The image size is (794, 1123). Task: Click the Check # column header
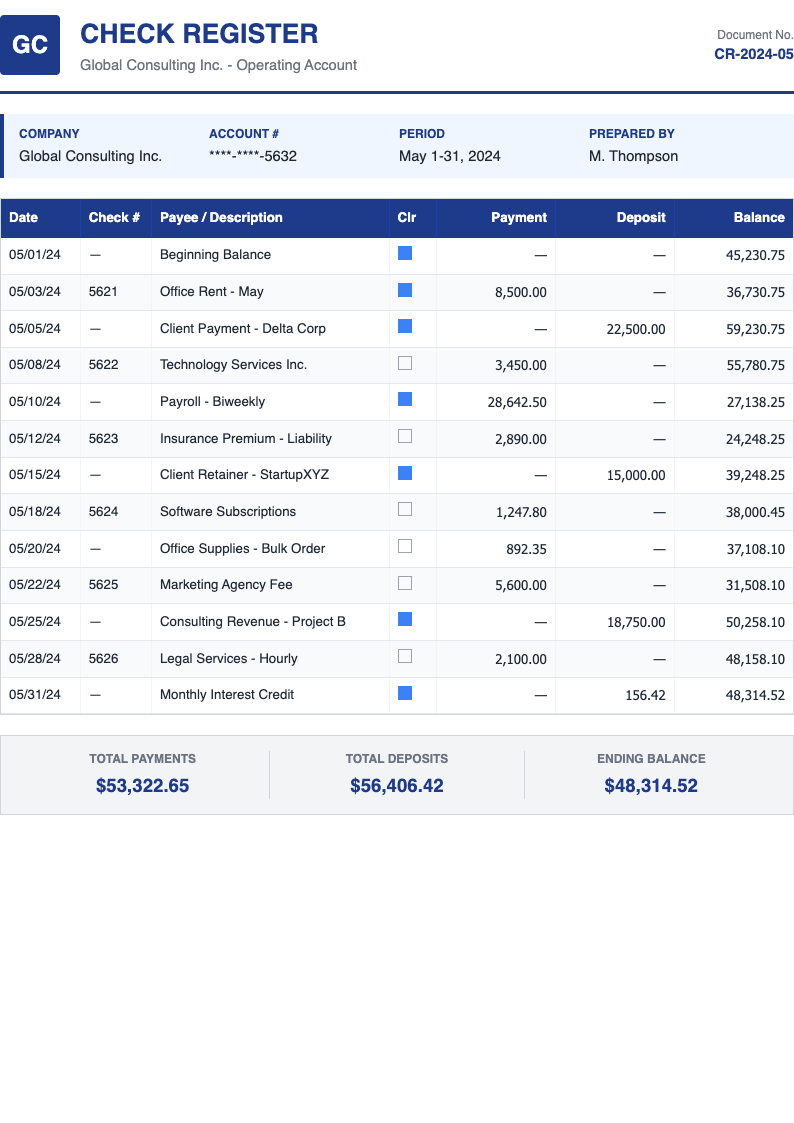pos(115,218)
